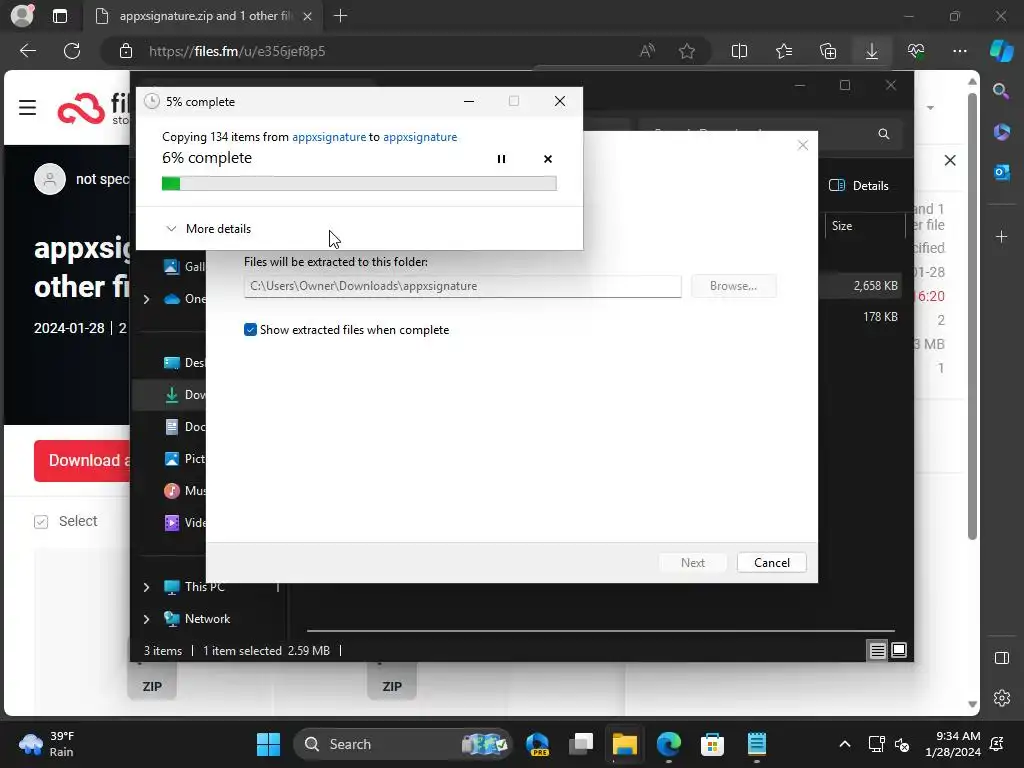Switch to details list view icon
The height and width of the screenshot is (768, 1024).
(x=877, y=650)
